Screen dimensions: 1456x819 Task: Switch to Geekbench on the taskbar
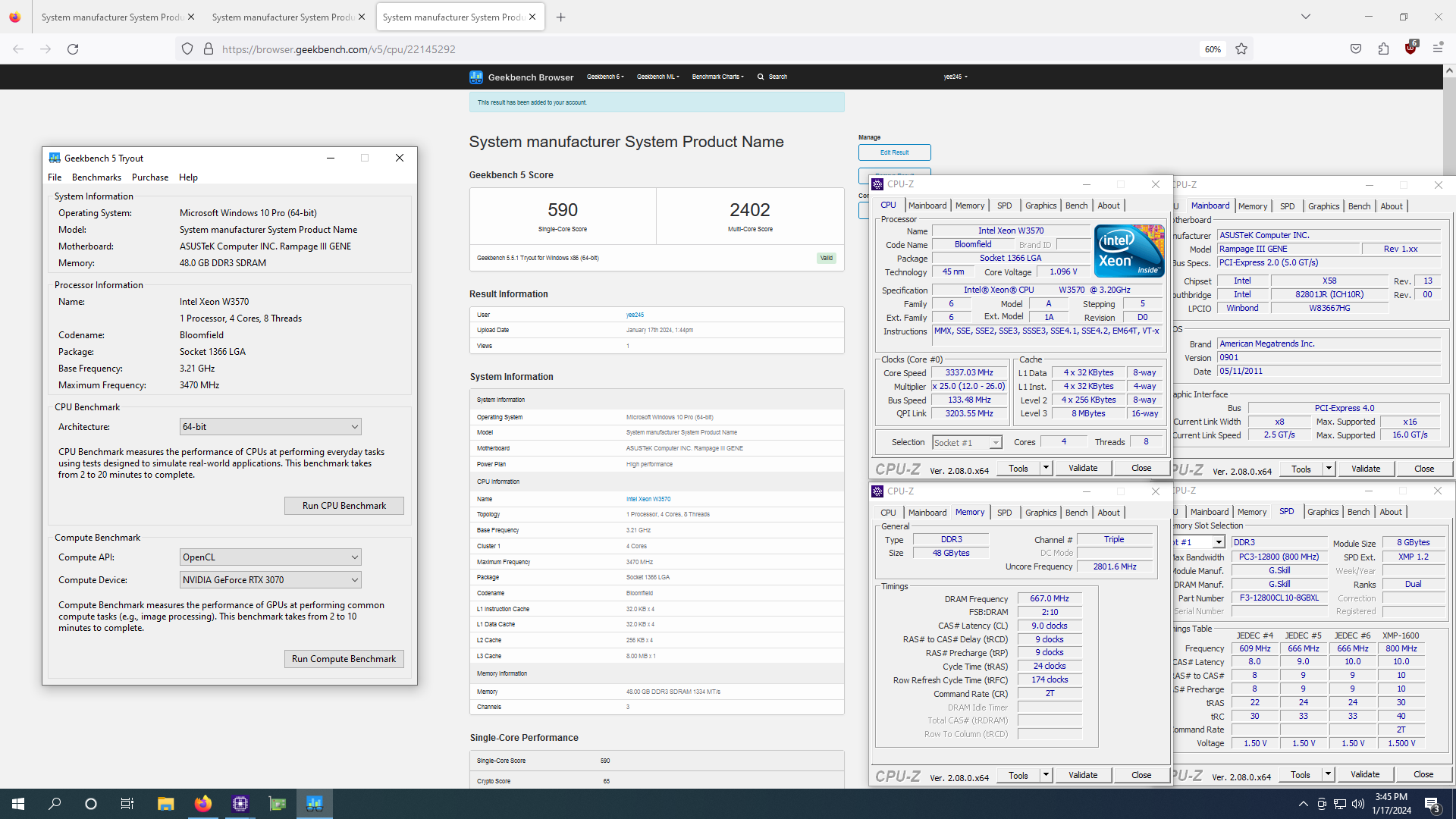pyautogui.click(x=315, y=804)
